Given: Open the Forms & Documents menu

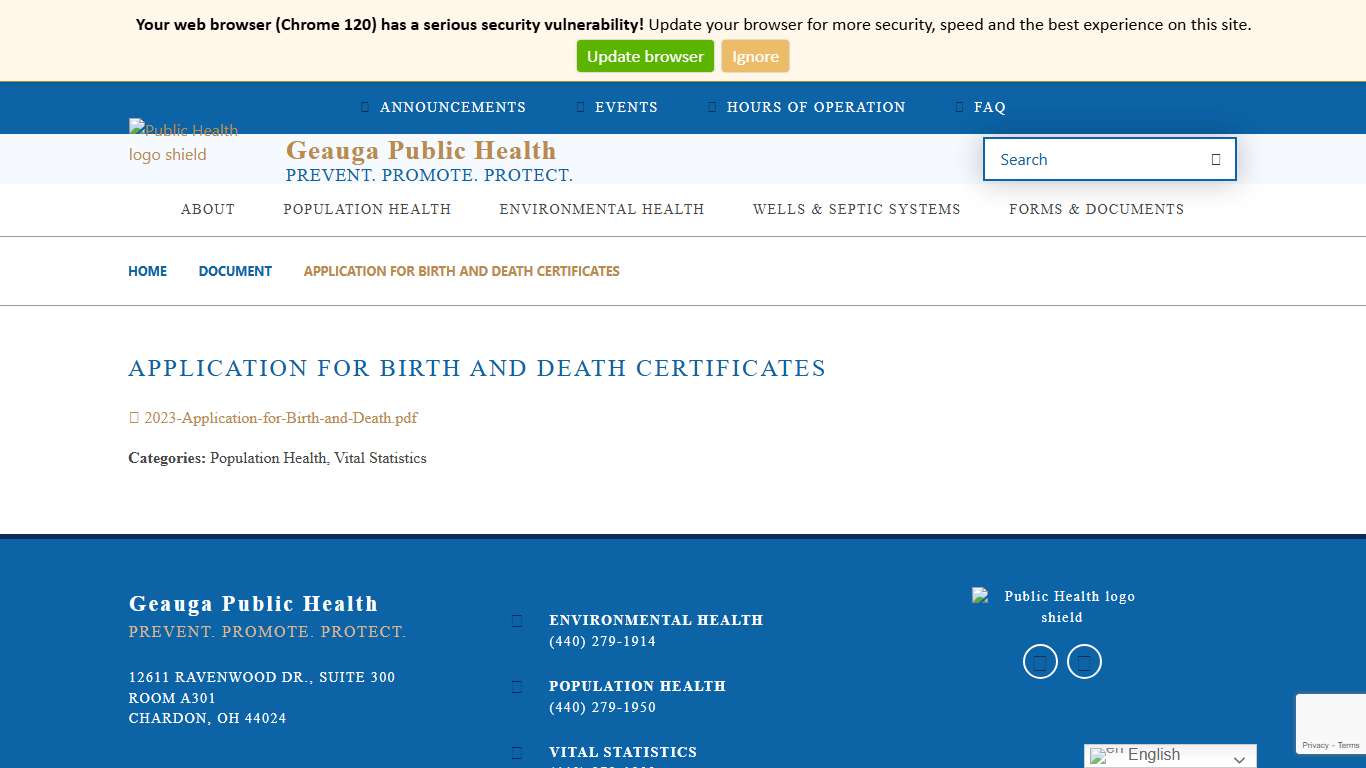Looking at the screenshot, I should coord(1096,210).
